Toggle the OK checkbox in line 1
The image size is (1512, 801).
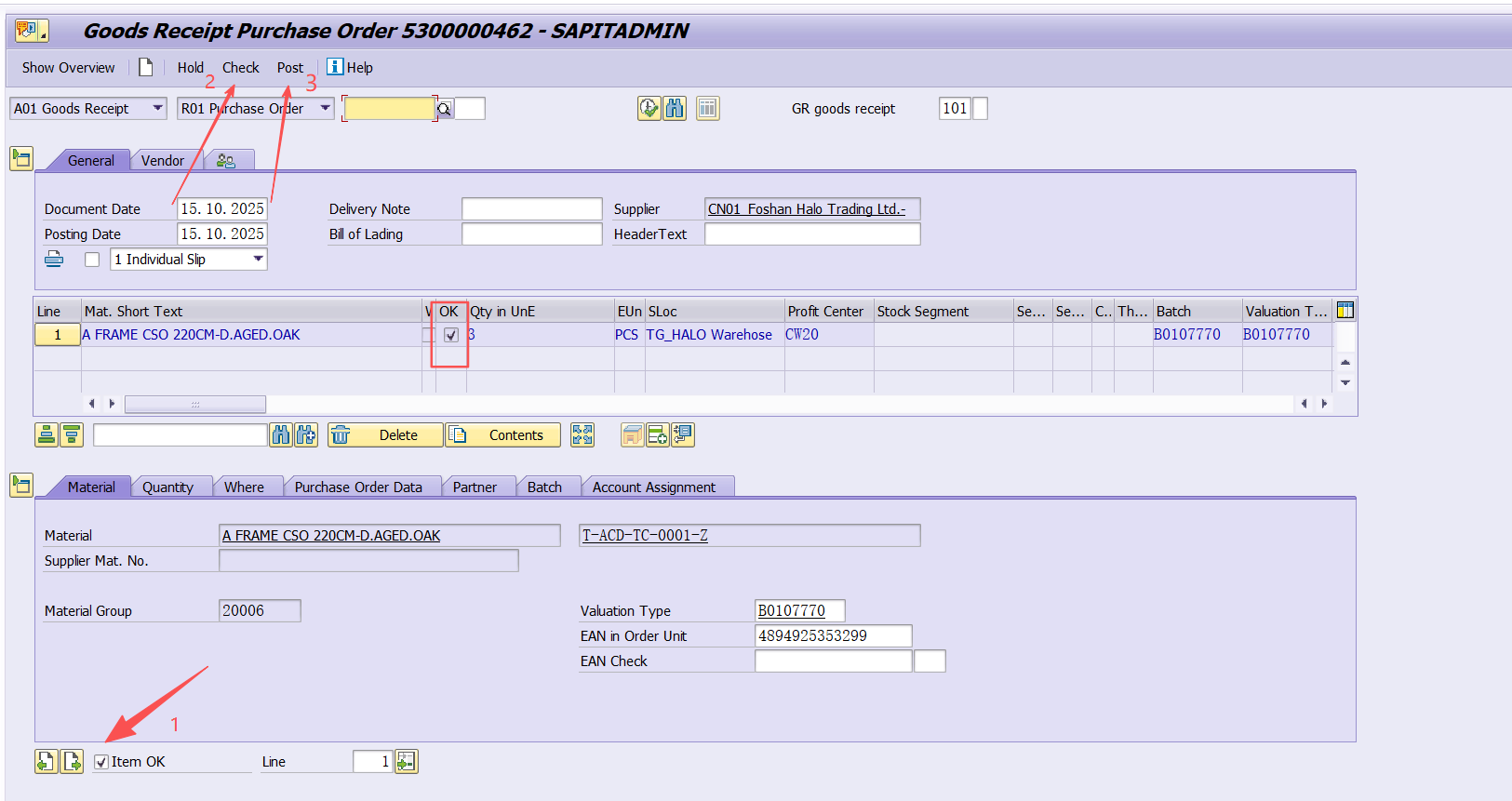451,335
